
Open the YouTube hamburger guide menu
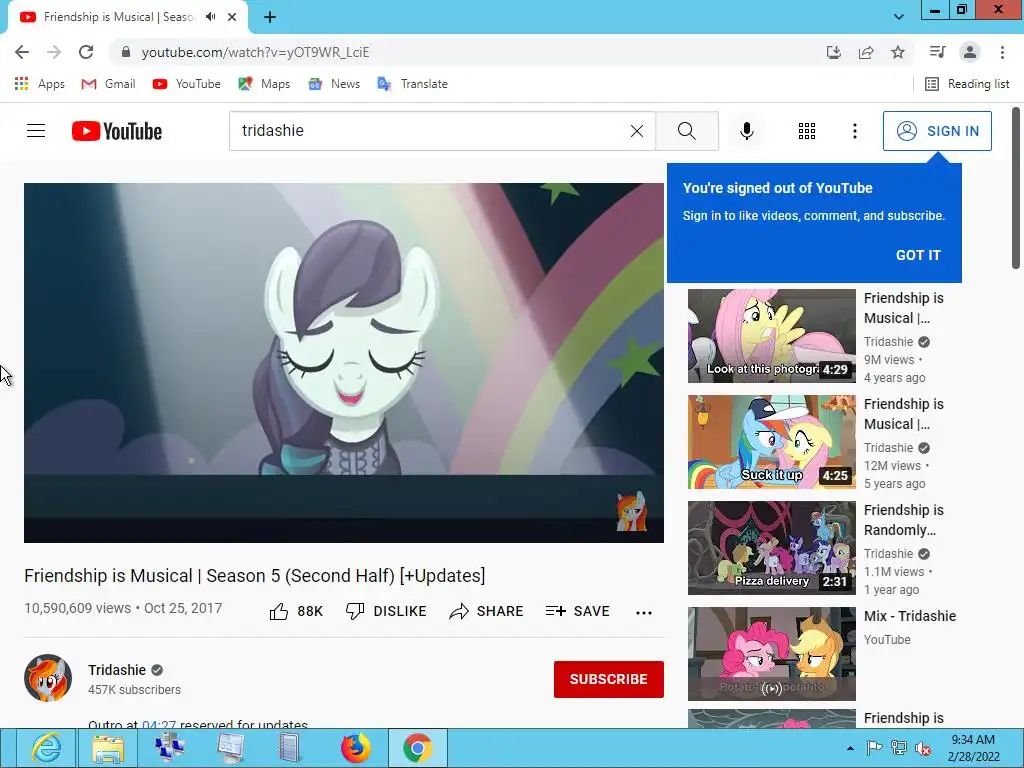(x=36, y=131)
